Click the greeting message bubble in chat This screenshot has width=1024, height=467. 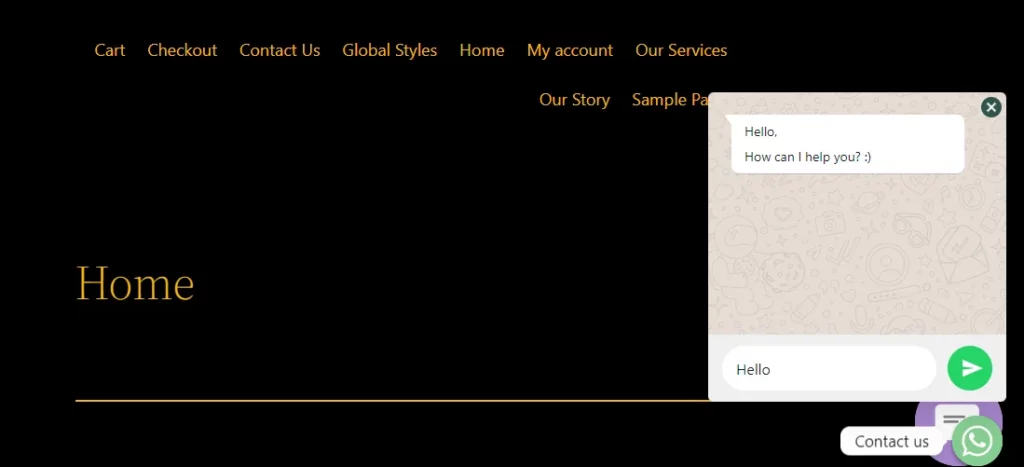[848, 144]
